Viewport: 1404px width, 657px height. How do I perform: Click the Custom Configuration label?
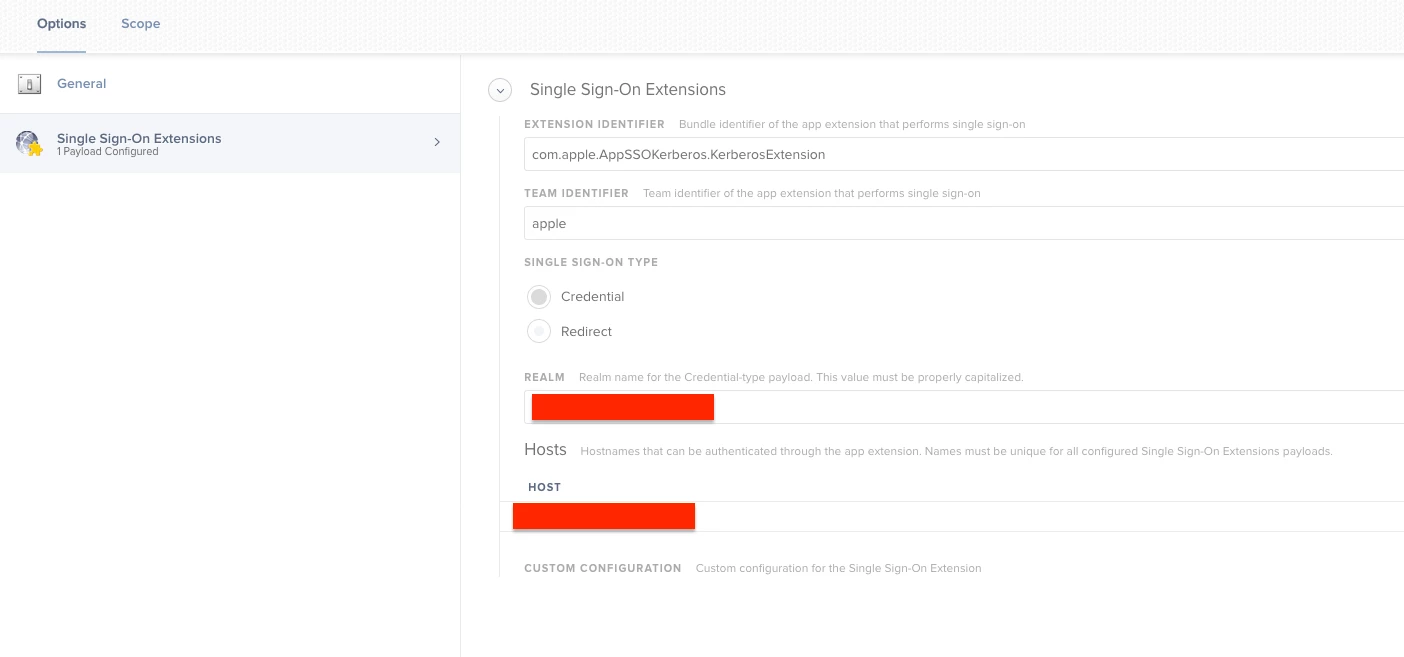pos(603,568)
